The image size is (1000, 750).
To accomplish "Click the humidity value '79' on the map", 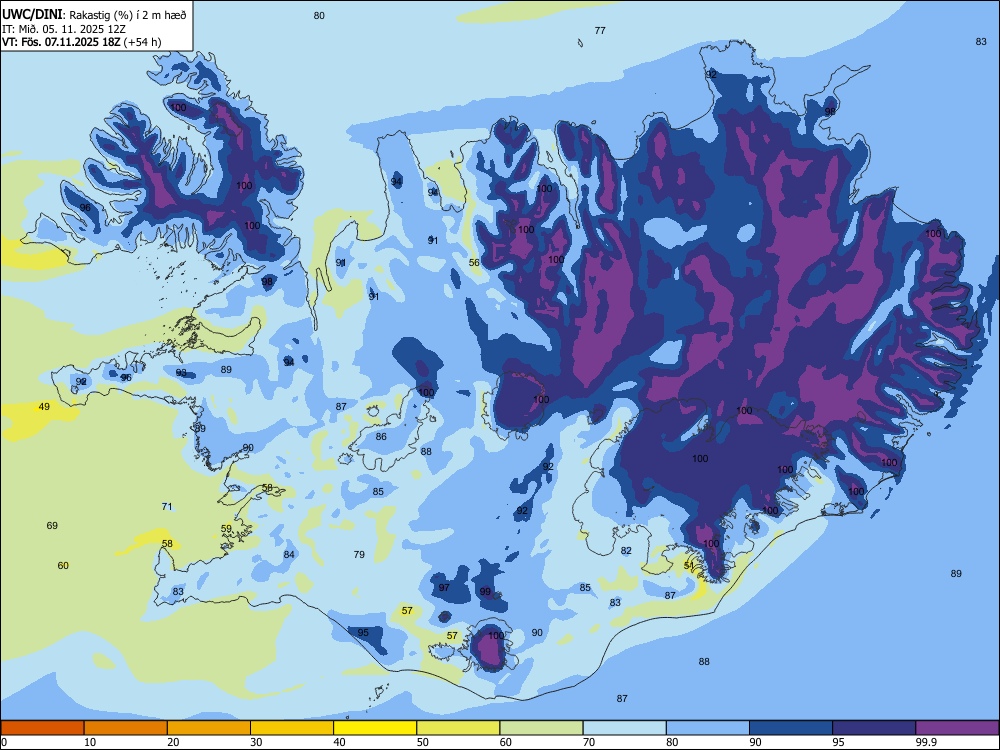I will (x=359, y=555).
